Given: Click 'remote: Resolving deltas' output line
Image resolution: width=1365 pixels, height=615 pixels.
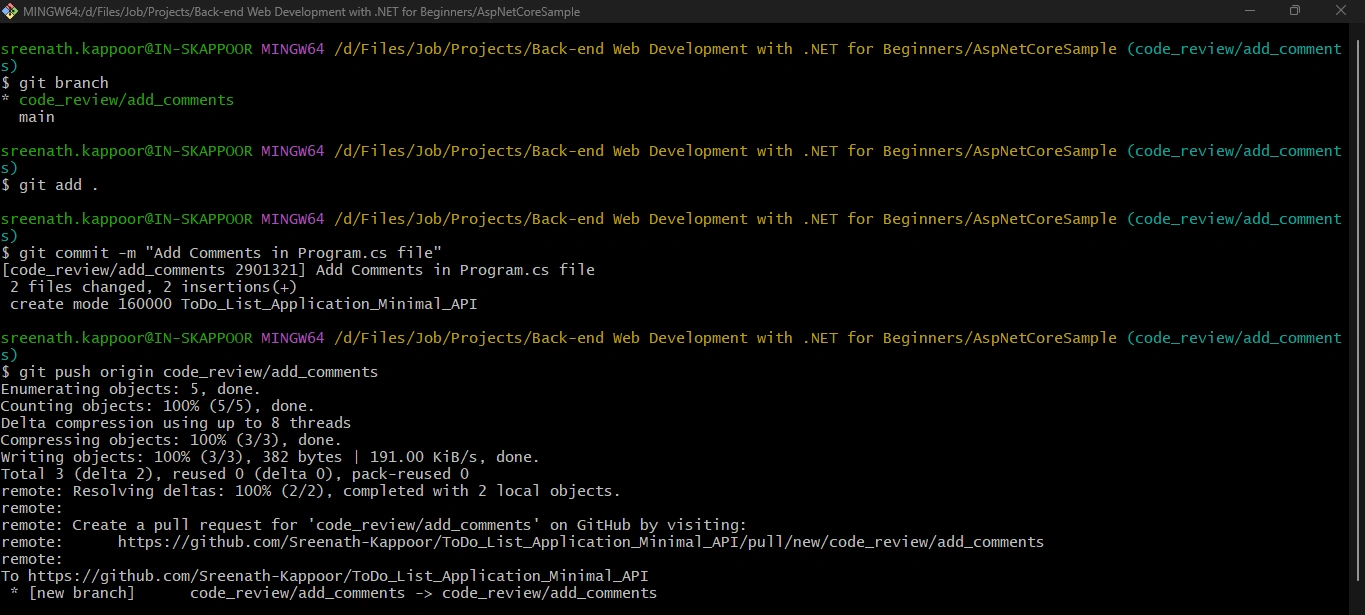Looking at the screenshot, I should (310, 491).
